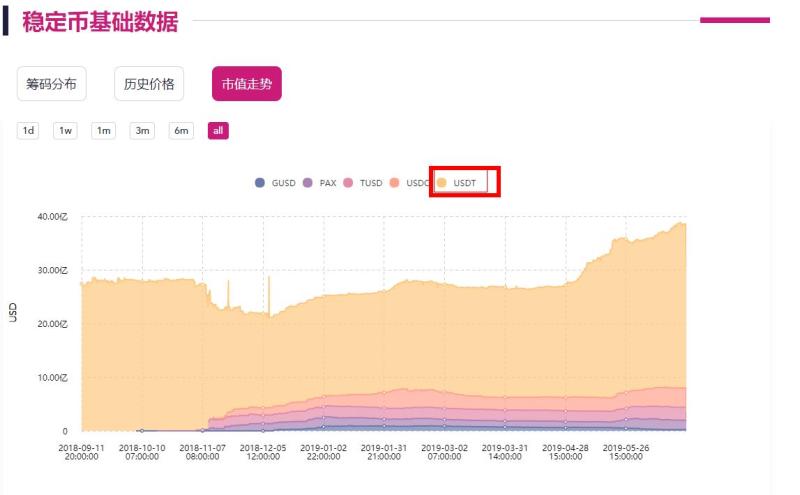The image size is (800, 495).
Task: Click the 2018-11-07 08:00:00 date label
Action: click(x=203, y=452)
